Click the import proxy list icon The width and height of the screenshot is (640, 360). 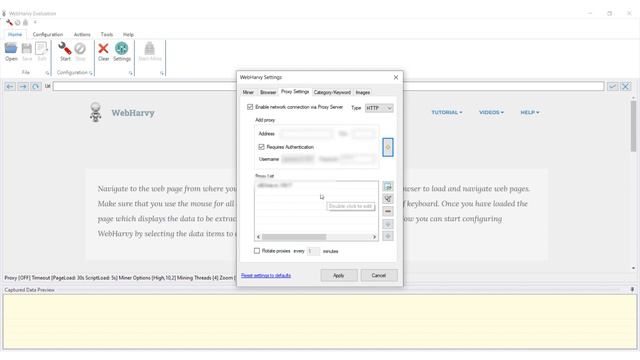[x=388, y=187]
